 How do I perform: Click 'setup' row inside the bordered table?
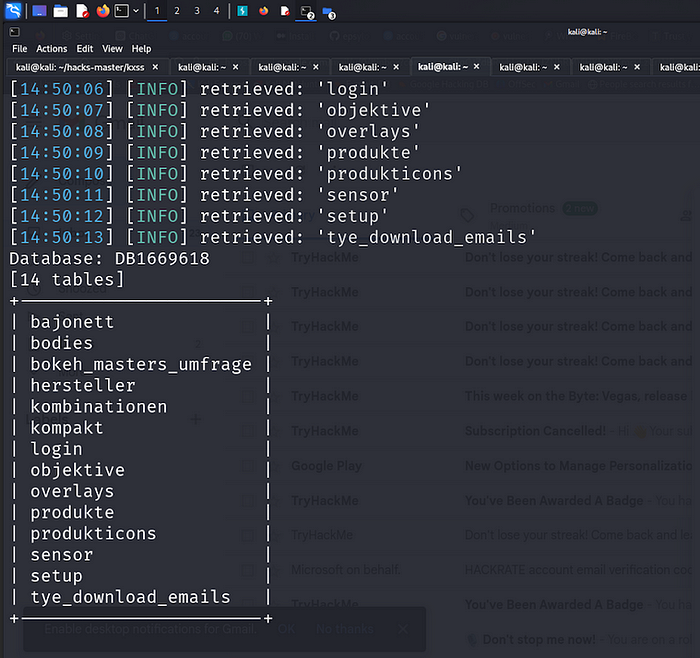[56, 576]
